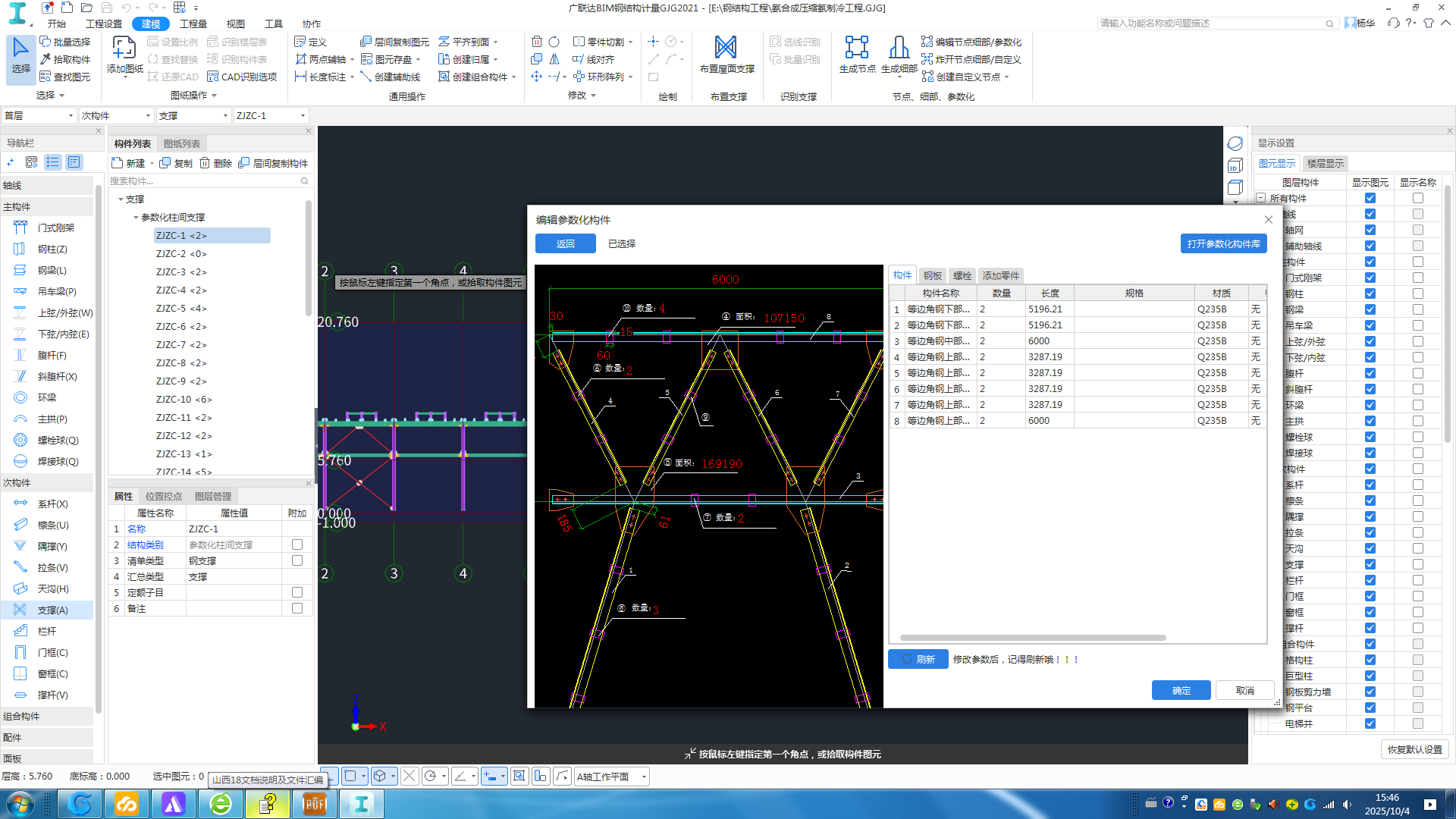Viewport: 1456px width, 819px height.
Task: Click the 生成节点 icon
Action: (x=856, y=49)
